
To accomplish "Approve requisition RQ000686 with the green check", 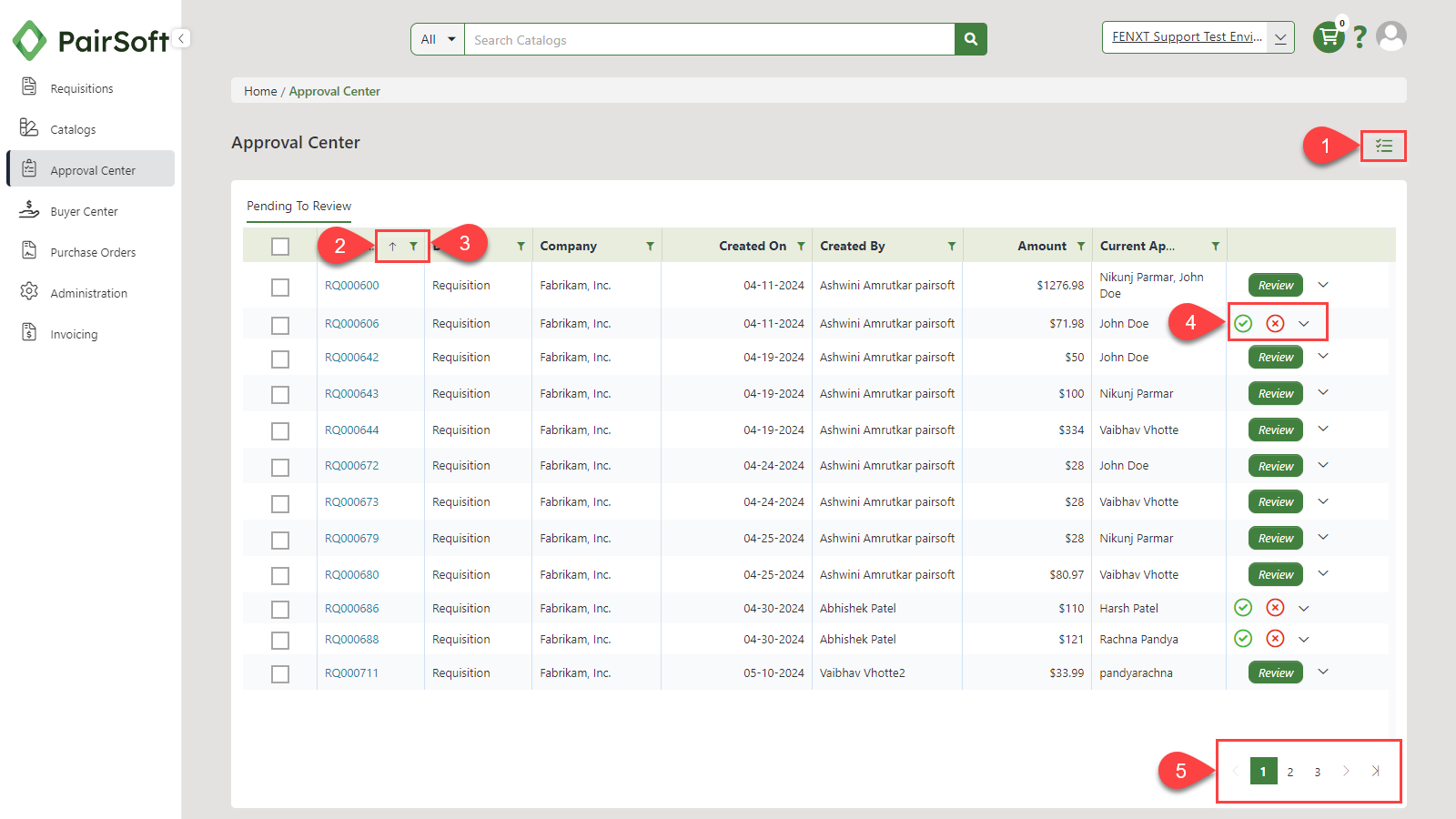I will [1243, 608].
